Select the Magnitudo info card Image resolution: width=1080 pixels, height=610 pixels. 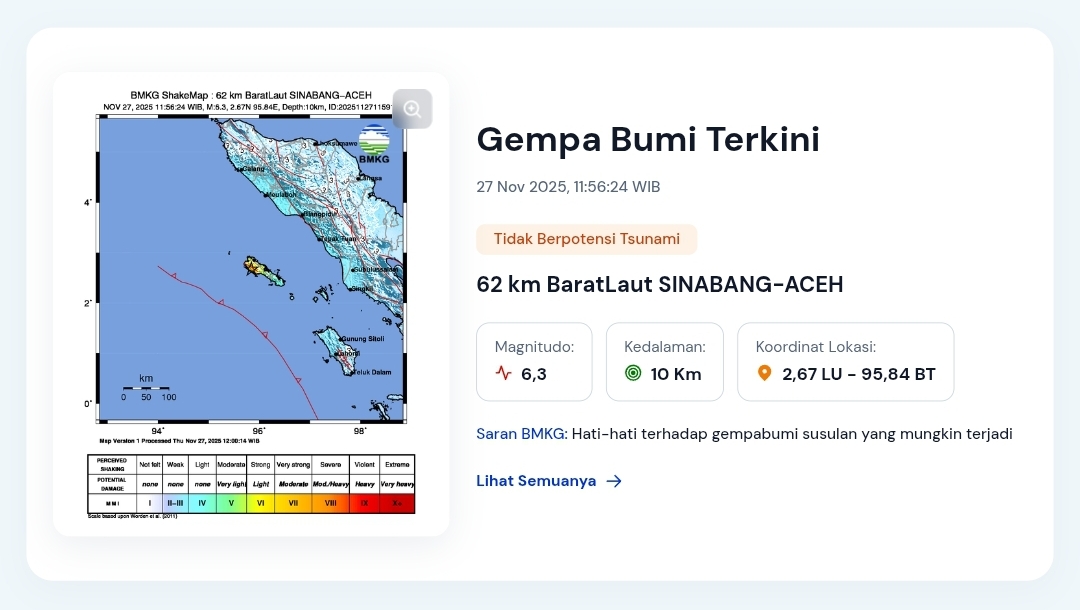pyautogui.click(x=534, y=361)
